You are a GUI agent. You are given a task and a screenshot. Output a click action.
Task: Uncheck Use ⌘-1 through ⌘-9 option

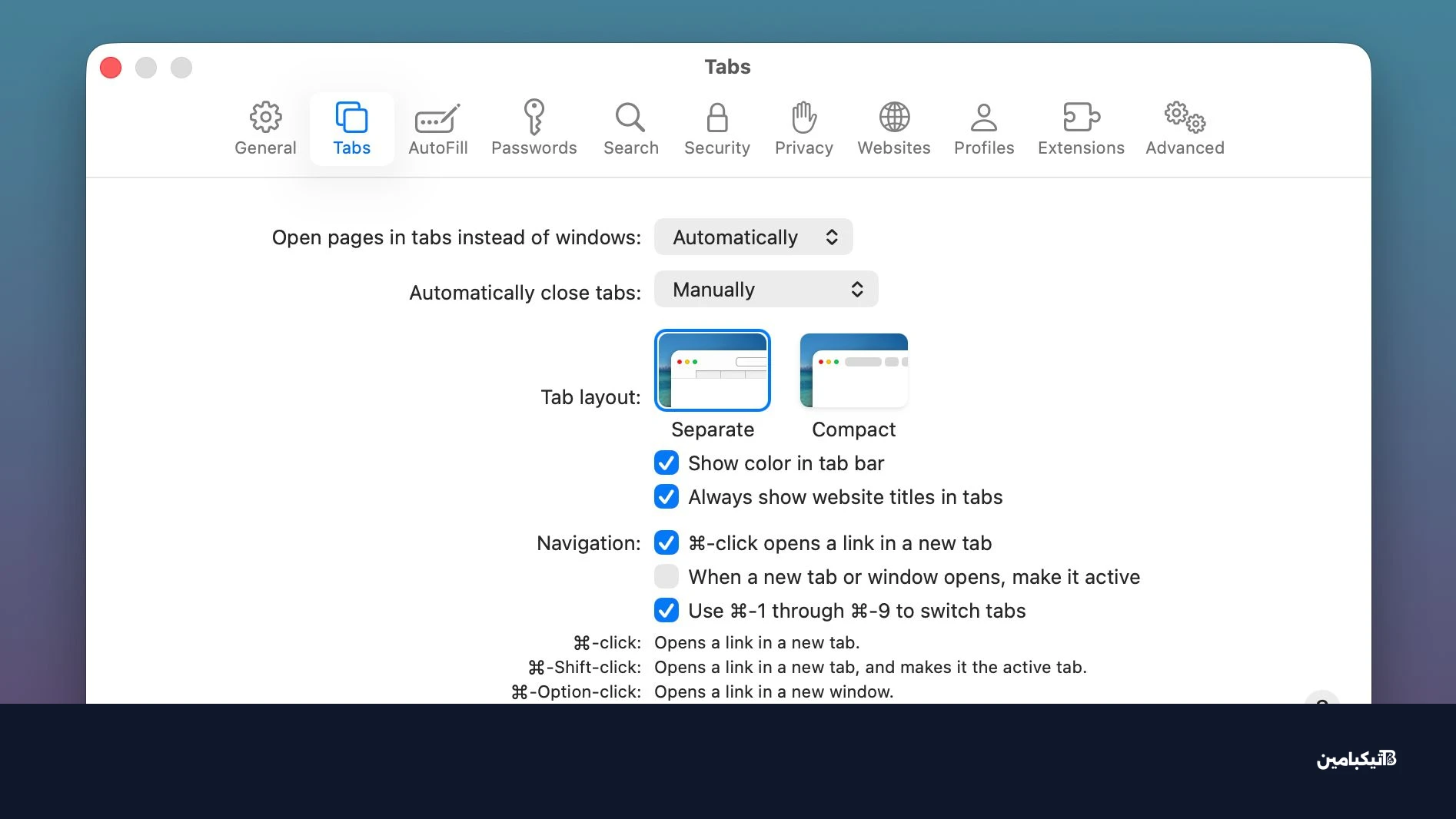coord(667,611)
